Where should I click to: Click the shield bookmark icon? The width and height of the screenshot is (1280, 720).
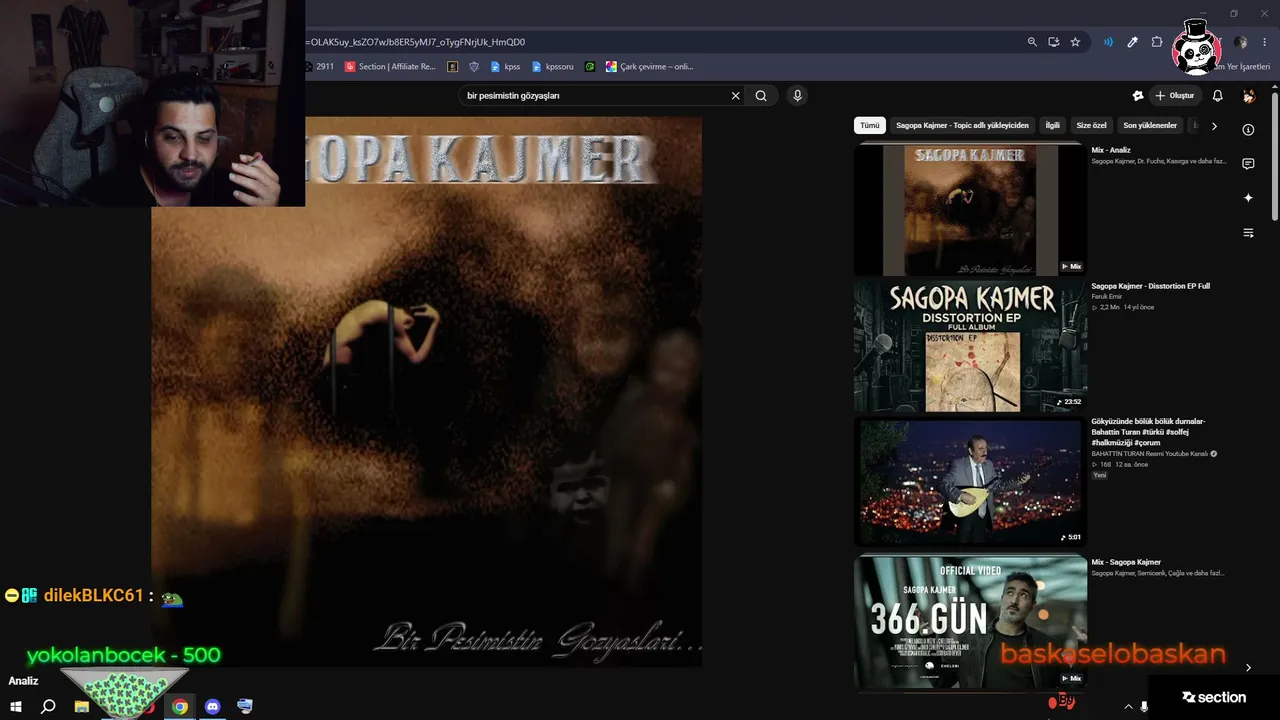pyautogui.click(x=474, y=67)
